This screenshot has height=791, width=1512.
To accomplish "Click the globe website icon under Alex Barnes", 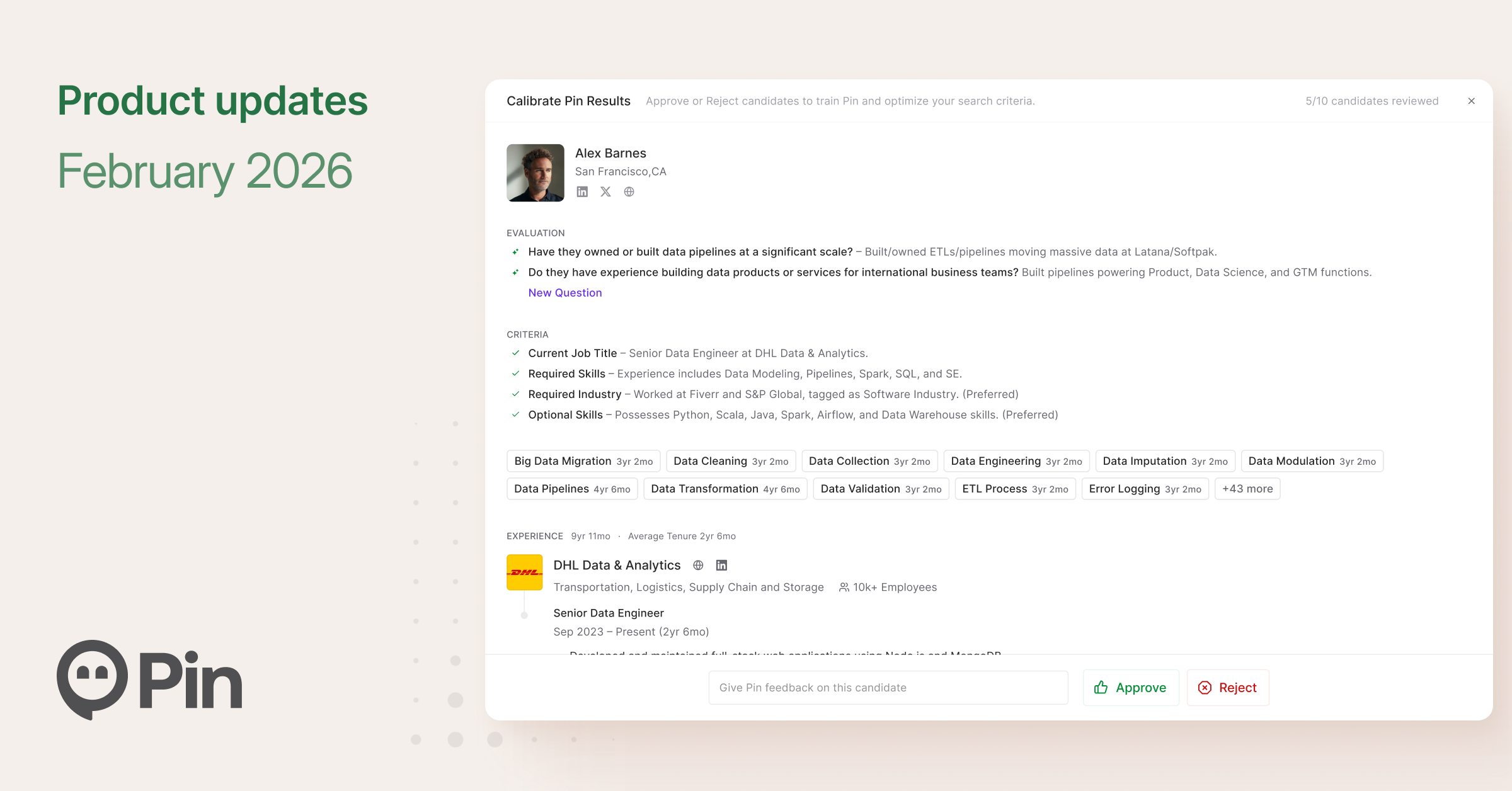I will pyautogui.click(x=629, y=191).
